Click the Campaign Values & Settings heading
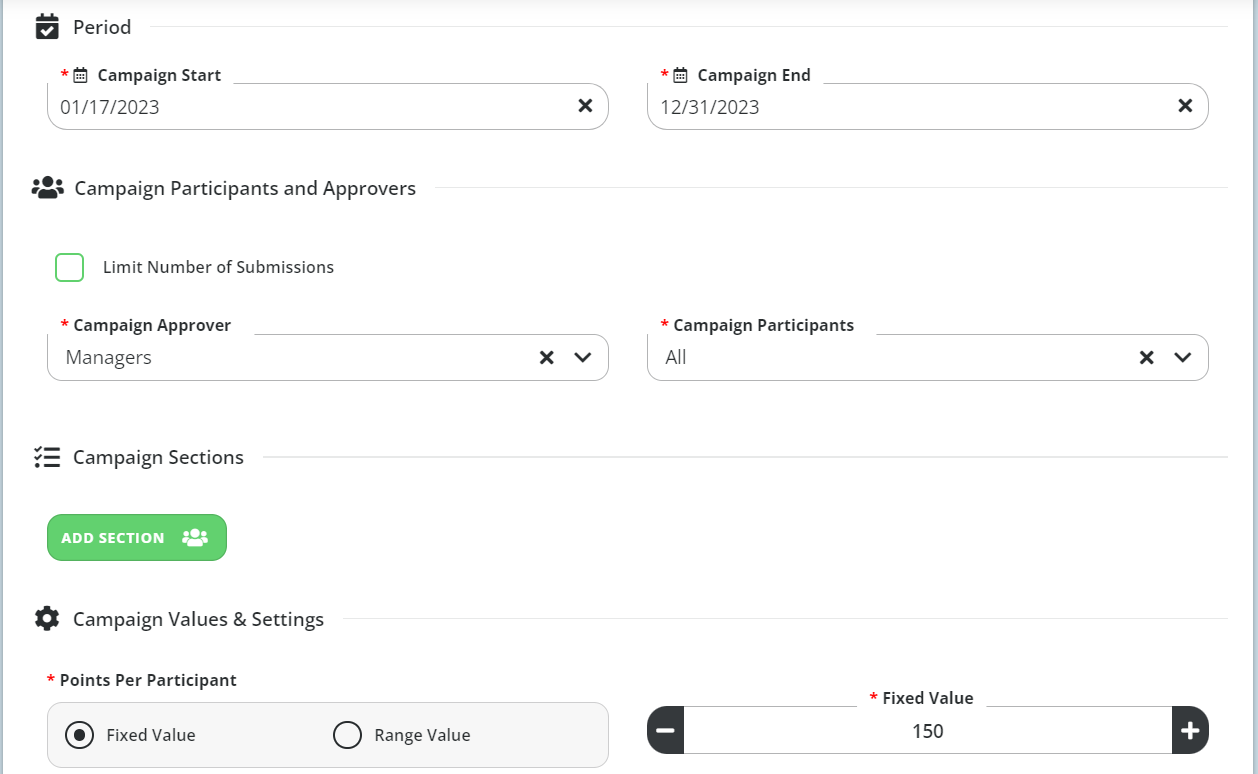 (x=198, y=619)
